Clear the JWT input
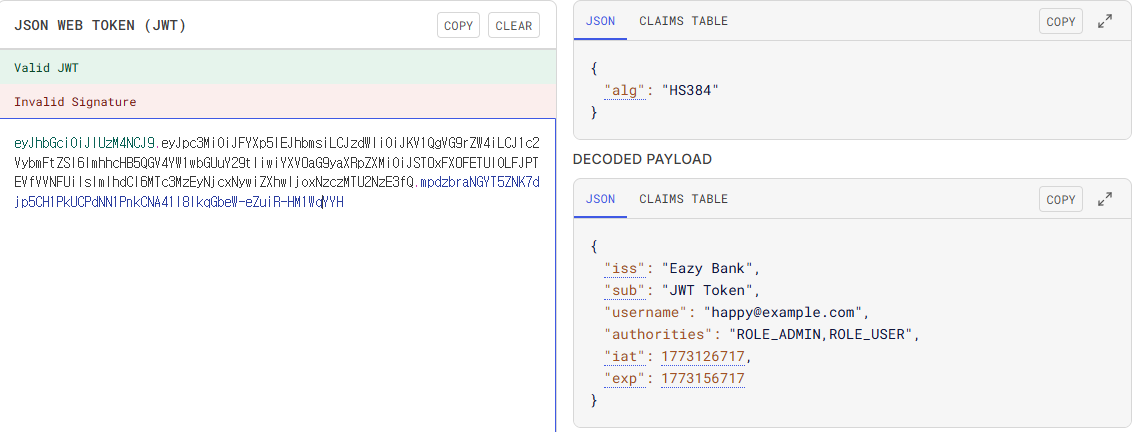Image resolution: width=1137 pixels, height=432 pixels. click(514, 25)
